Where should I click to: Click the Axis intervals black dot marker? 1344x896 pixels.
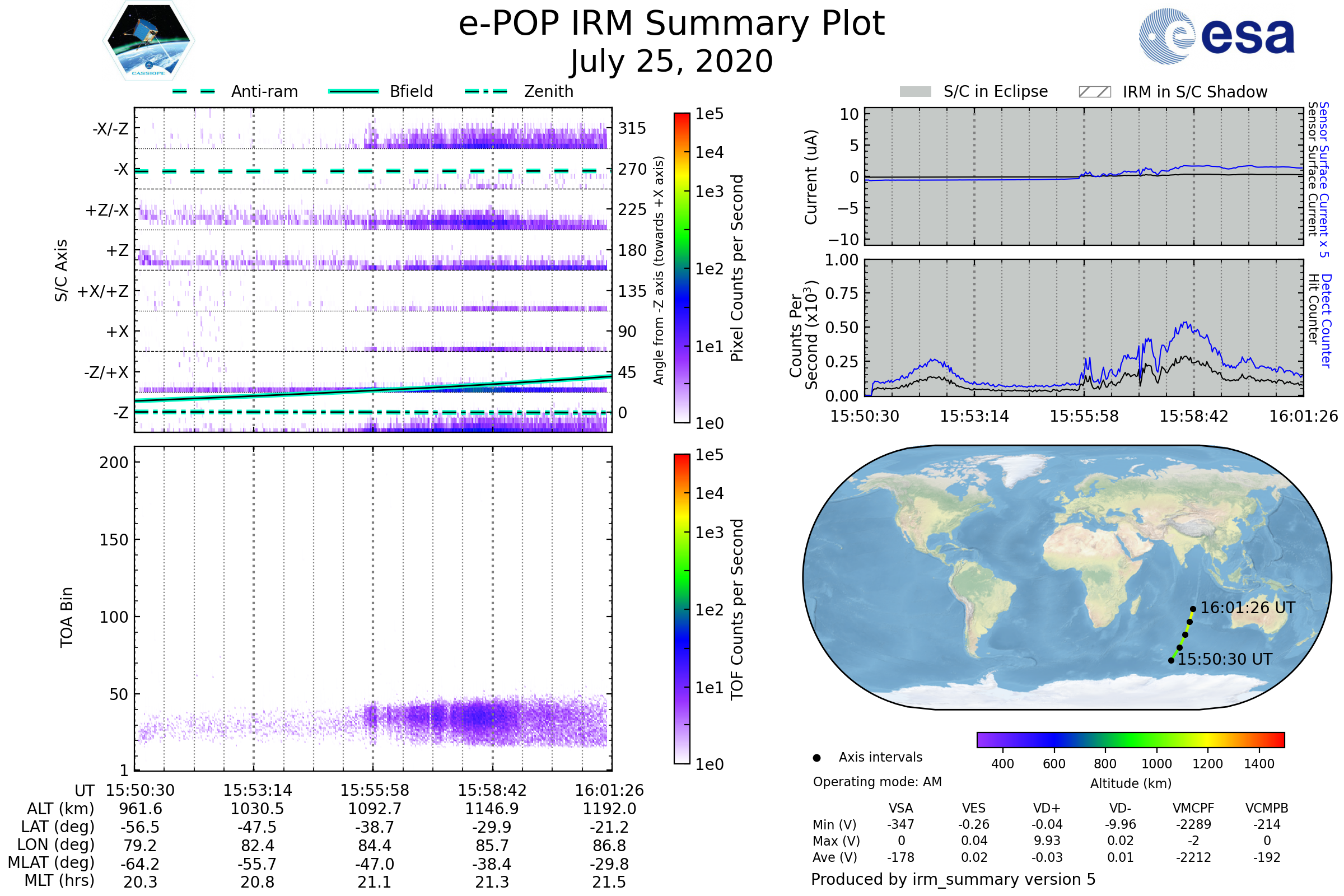pos(816,758)
